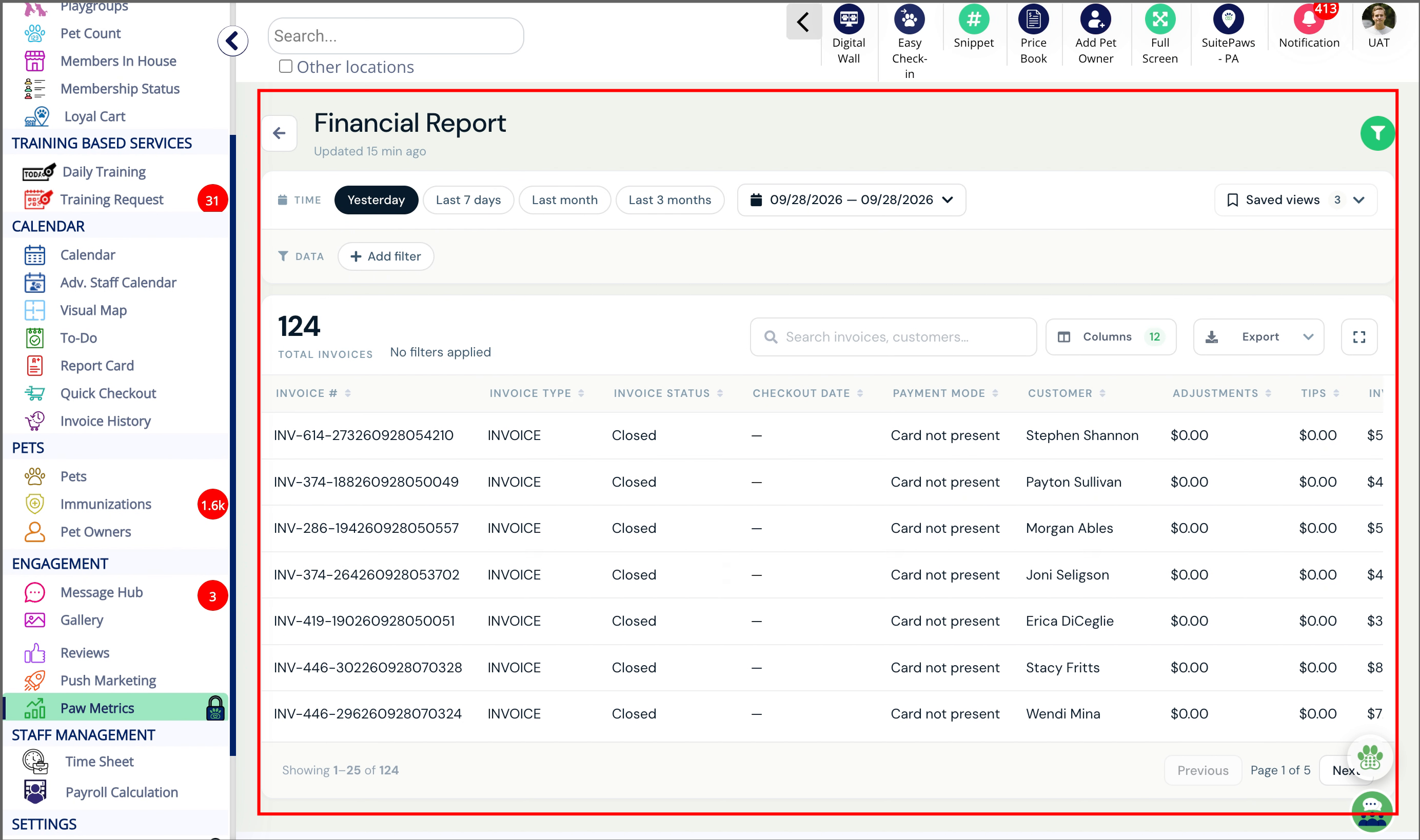This screenshot has width=1420, height=840.
Task: Open Training Request in the sidebar
Action: [x=111, y=199]
